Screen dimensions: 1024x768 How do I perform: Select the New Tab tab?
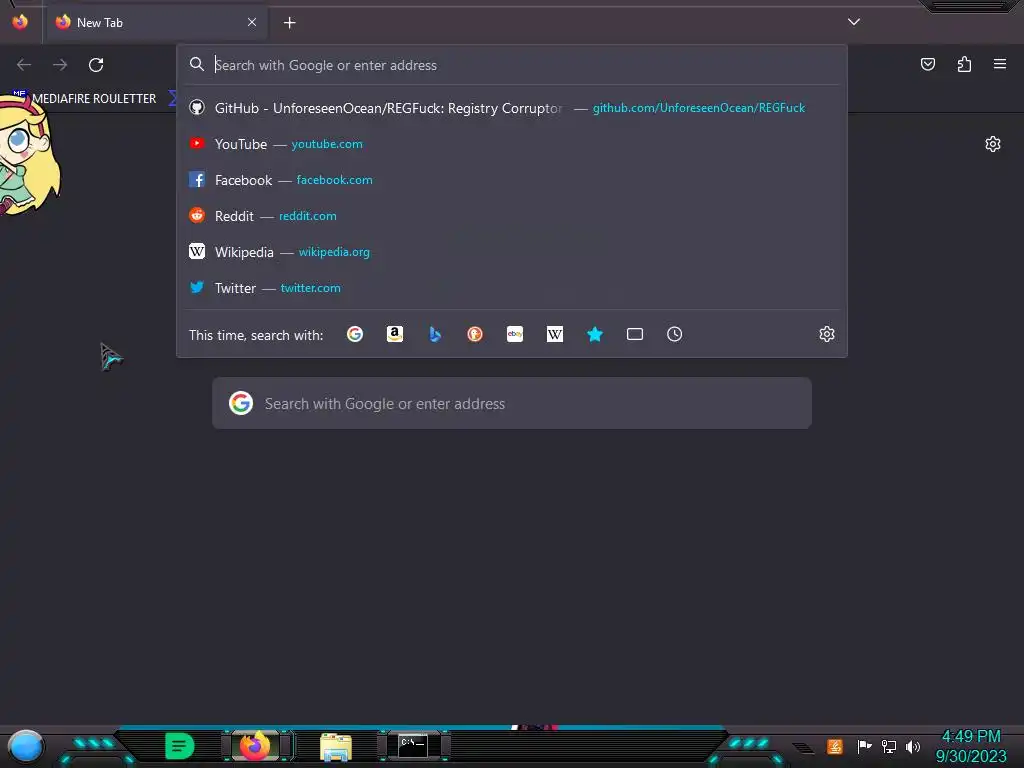155,22
